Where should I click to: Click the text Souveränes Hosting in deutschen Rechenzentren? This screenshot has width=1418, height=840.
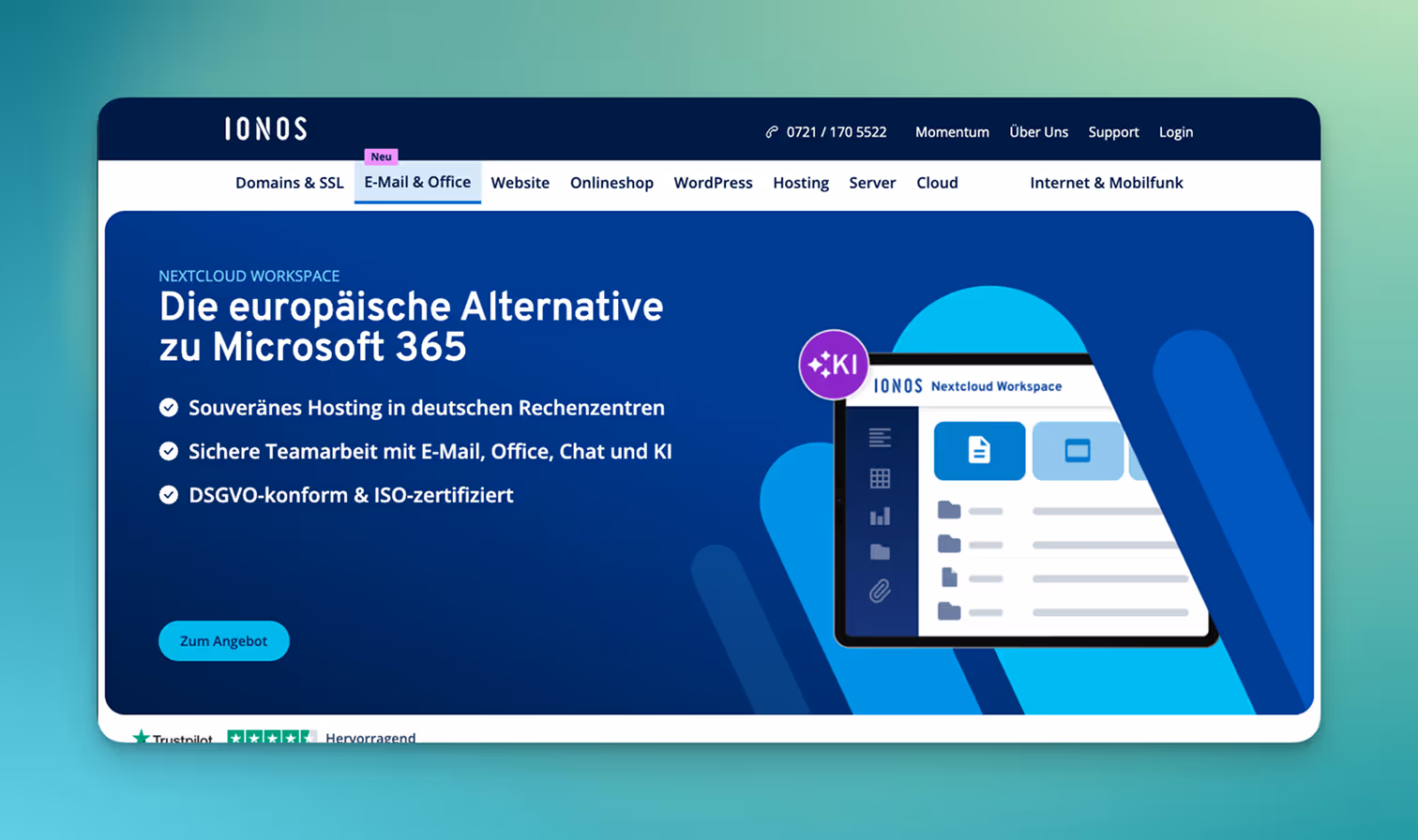[427, 408]
